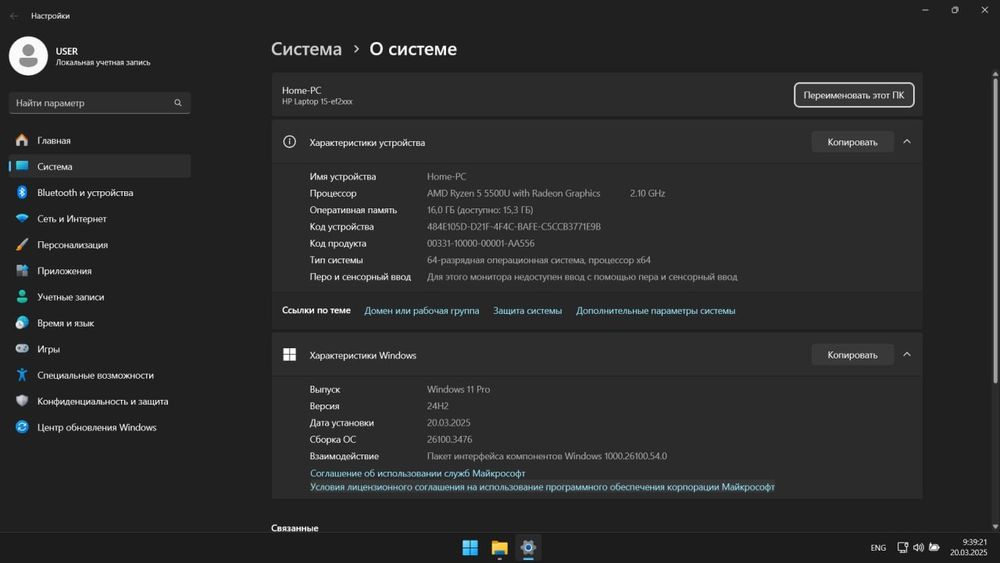Click product code 00331-10000-00001-AA556
The width and height of the screenshot is (1000, 563).
click(x=481, y=244)
